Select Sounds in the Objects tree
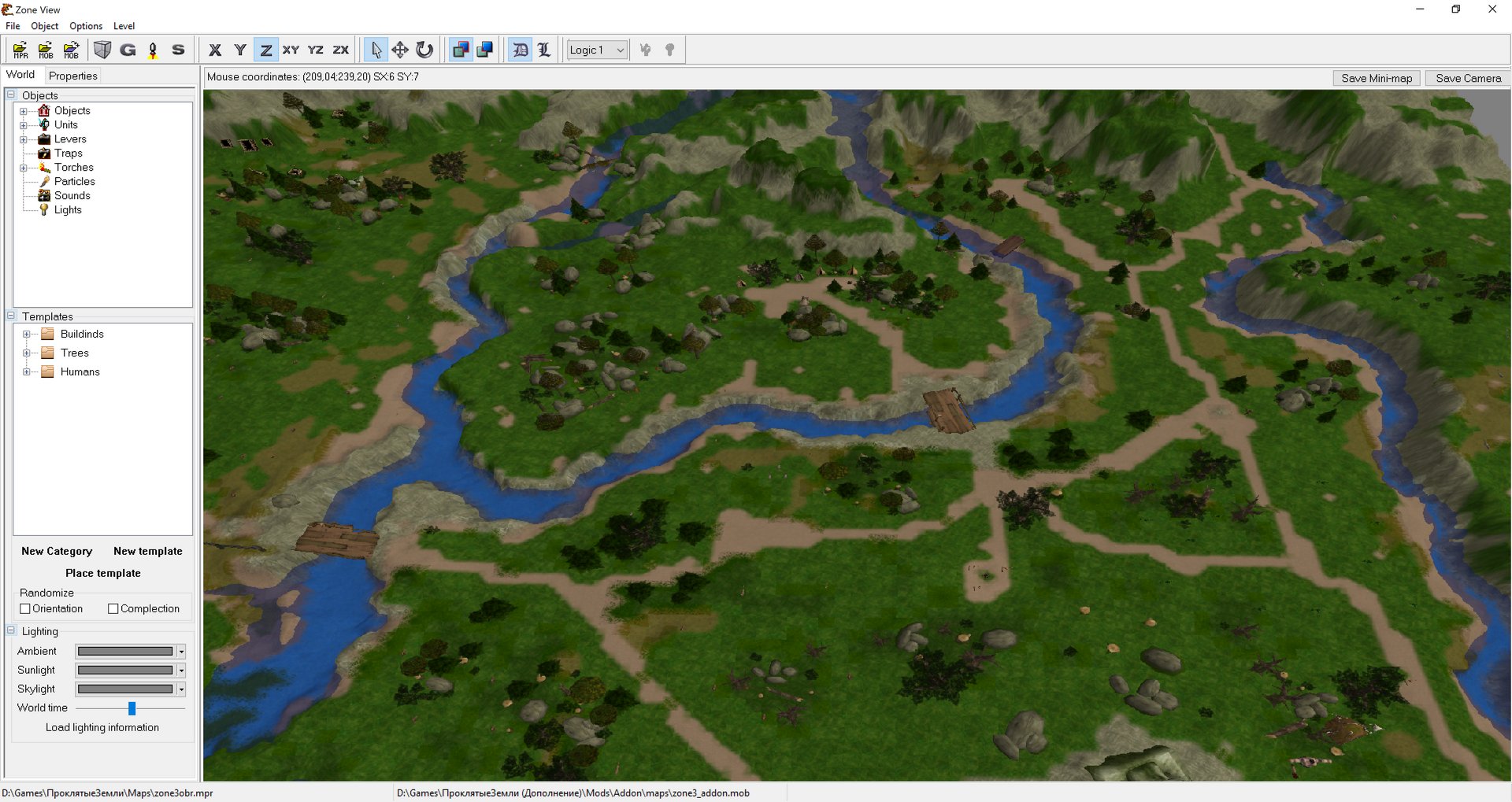 click(72, 195)
